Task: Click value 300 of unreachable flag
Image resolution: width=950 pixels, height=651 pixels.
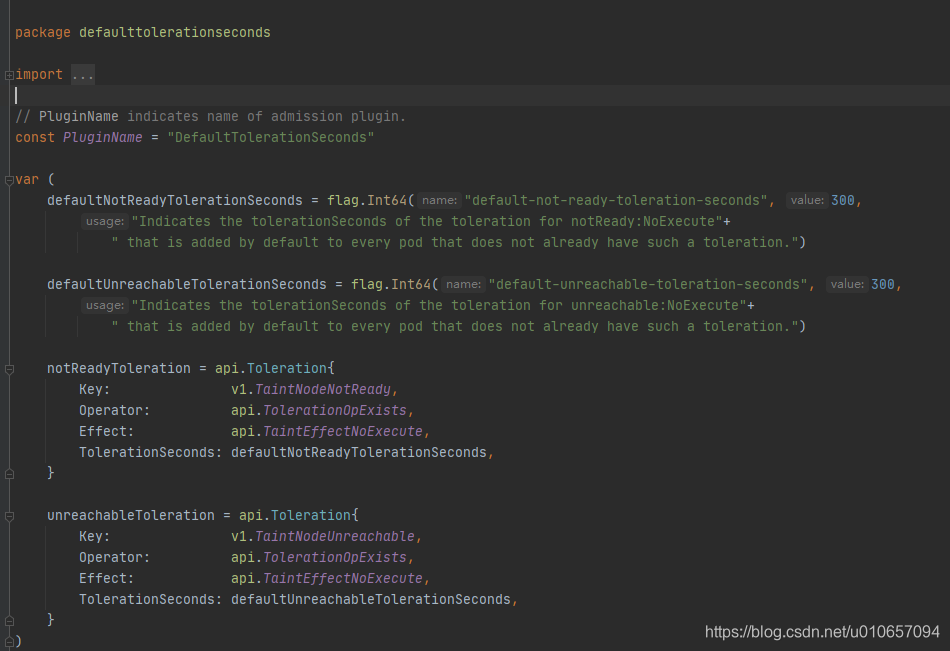Action: point(883,284)
